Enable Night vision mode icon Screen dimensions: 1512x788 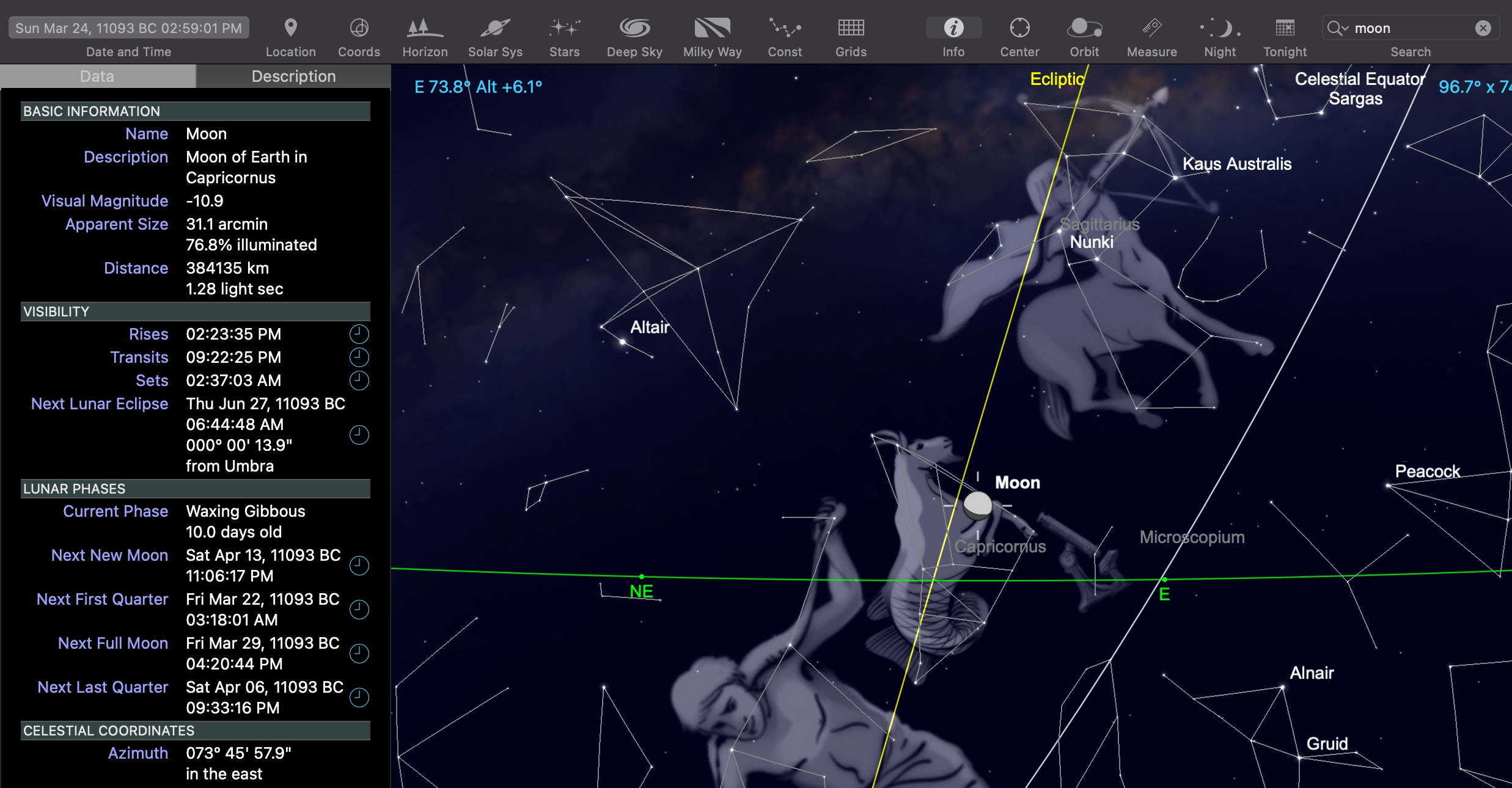coord(1220,28)
